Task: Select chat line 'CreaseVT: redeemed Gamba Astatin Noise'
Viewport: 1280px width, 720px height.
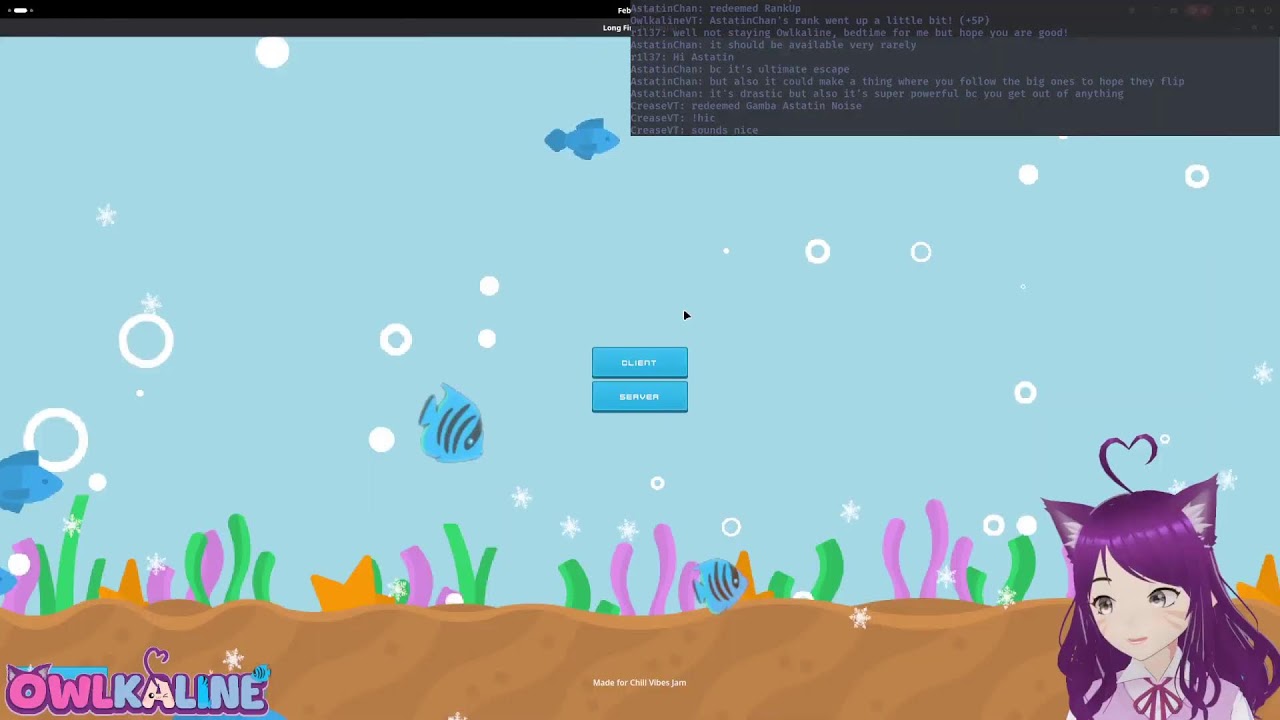Action: click(746, 106)
